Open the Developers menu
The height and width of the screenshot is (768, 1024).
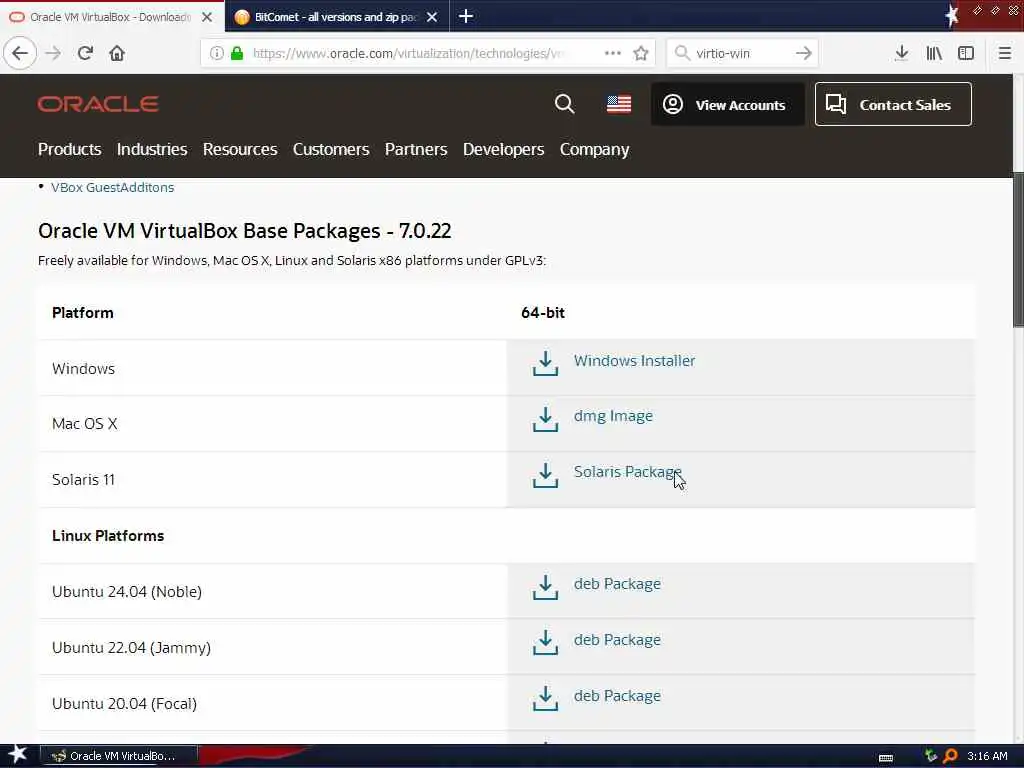pos(503,150)
